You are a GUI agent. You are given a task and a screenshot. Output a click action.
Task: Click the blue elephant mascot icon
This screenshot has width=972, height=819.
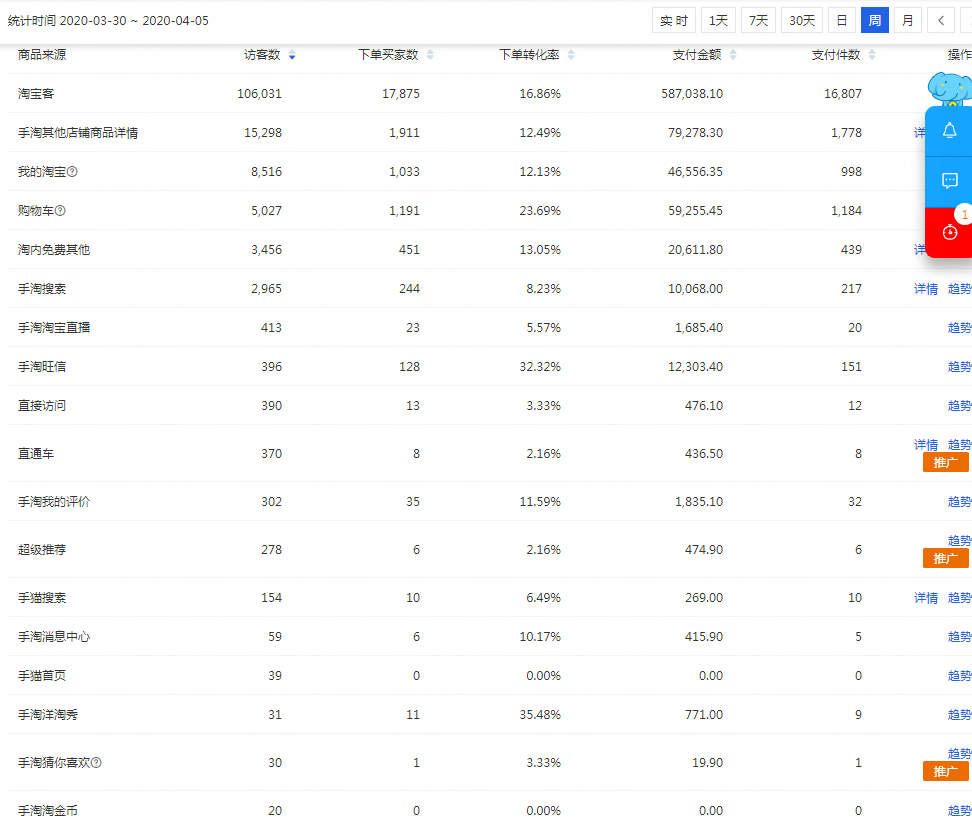click(950, 88)
